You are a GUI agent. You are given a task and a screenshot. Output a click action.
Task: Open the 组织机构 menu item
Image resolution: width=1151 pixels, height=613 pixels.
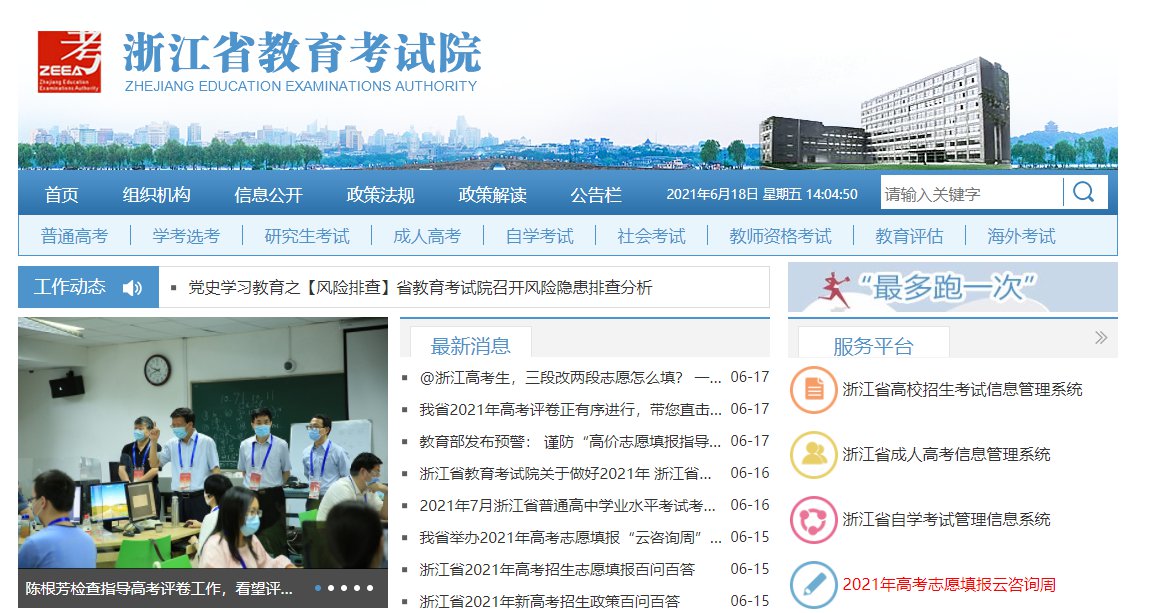click(156, 195)
